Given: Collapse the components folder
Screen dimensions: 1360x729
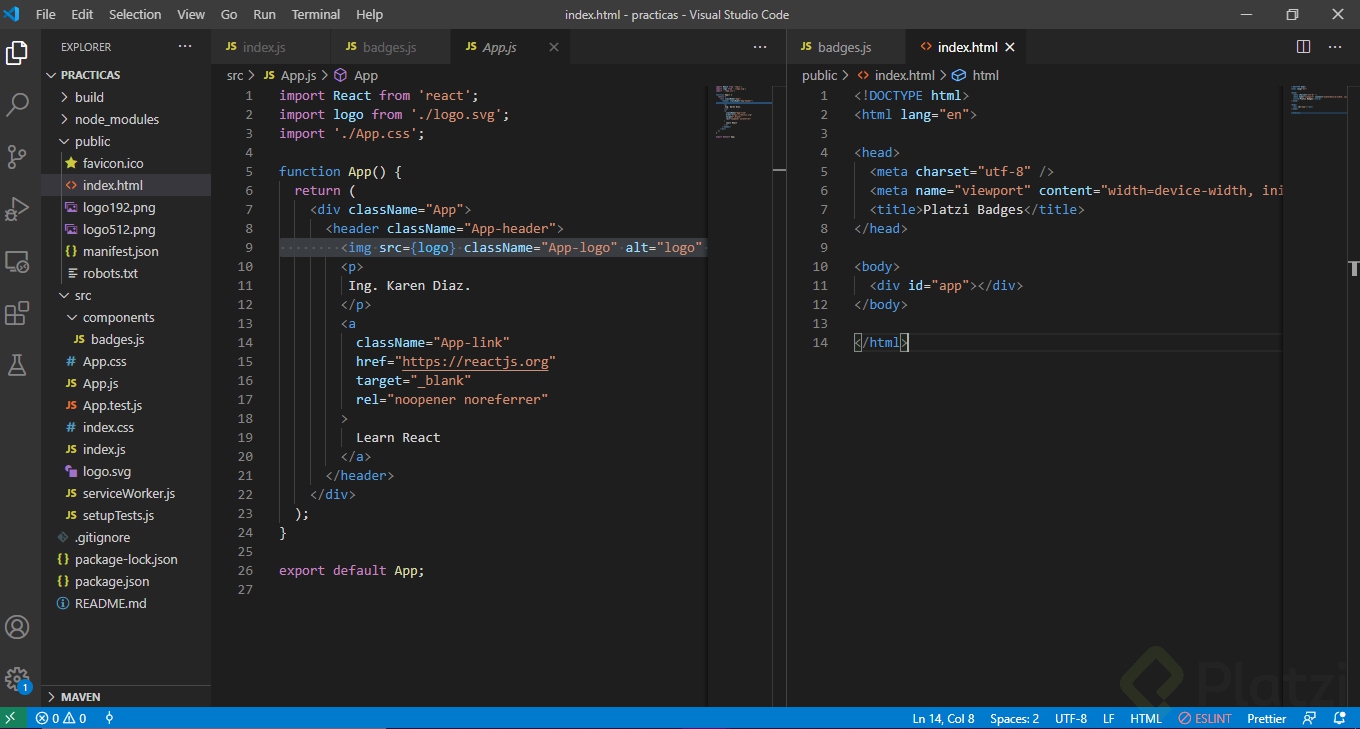Looking at the screenshot, I should click(118, 317).
